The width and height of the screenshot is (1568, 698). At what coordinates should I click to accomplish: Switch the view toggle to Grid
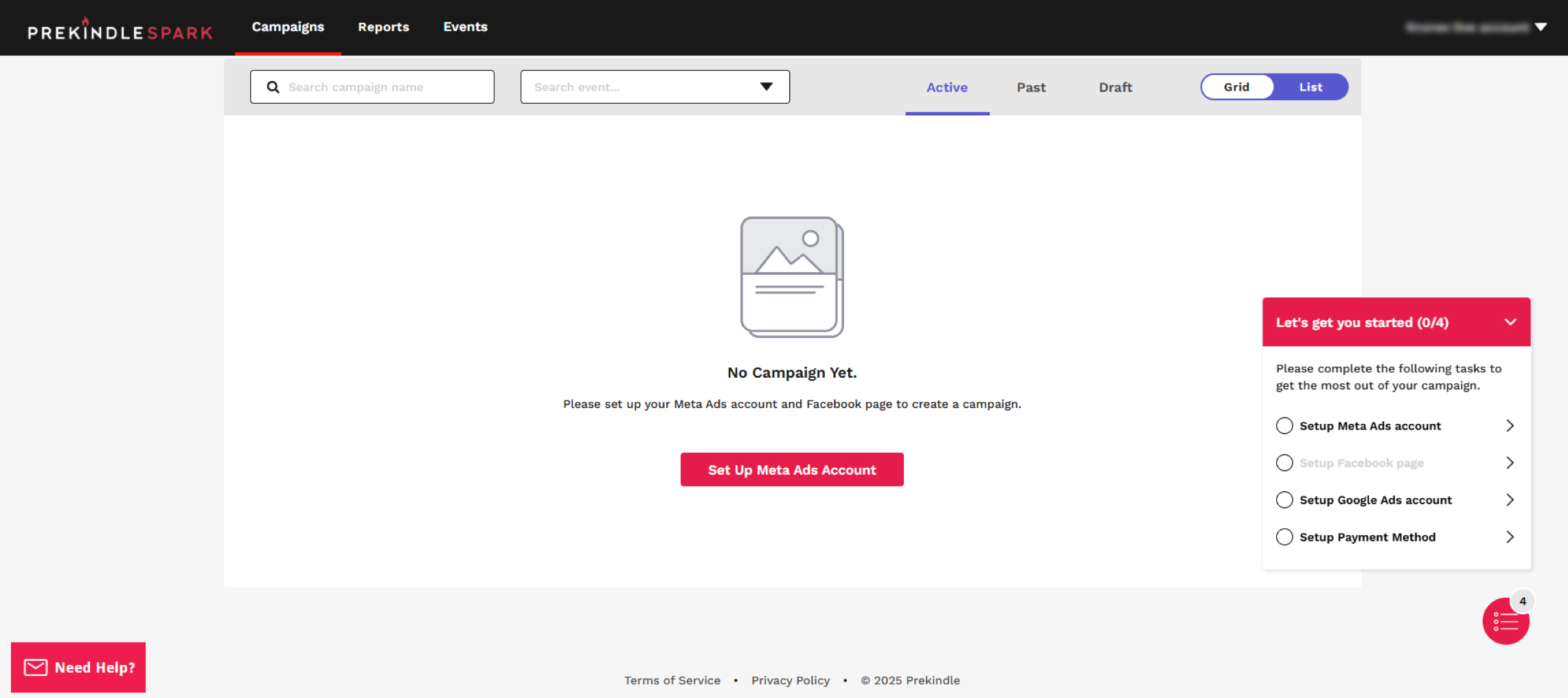pyautogui.click(x=1236, y=87)
